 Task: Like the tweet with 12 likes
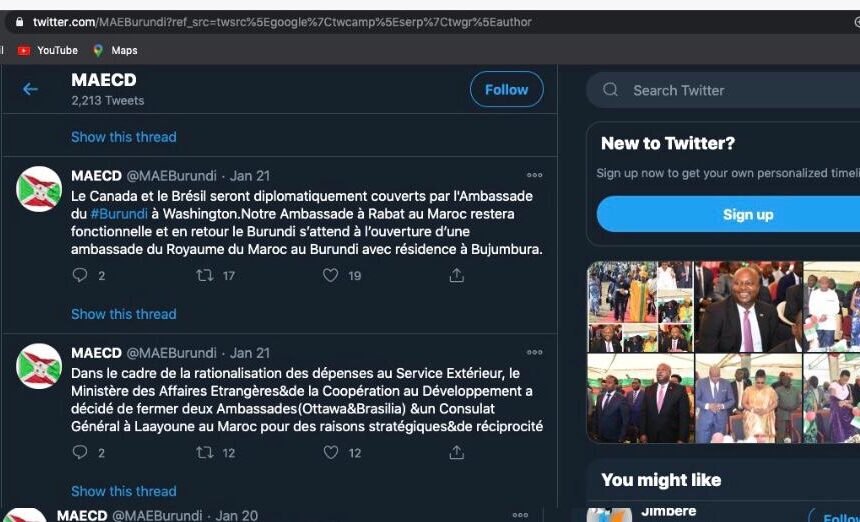coord(330,453)
